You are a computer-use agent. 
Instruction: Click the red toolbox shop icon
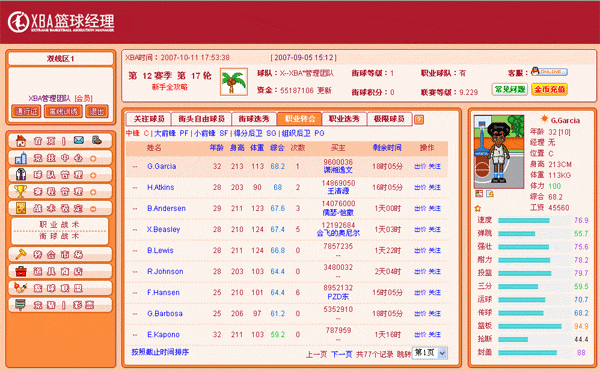[21, 271]
